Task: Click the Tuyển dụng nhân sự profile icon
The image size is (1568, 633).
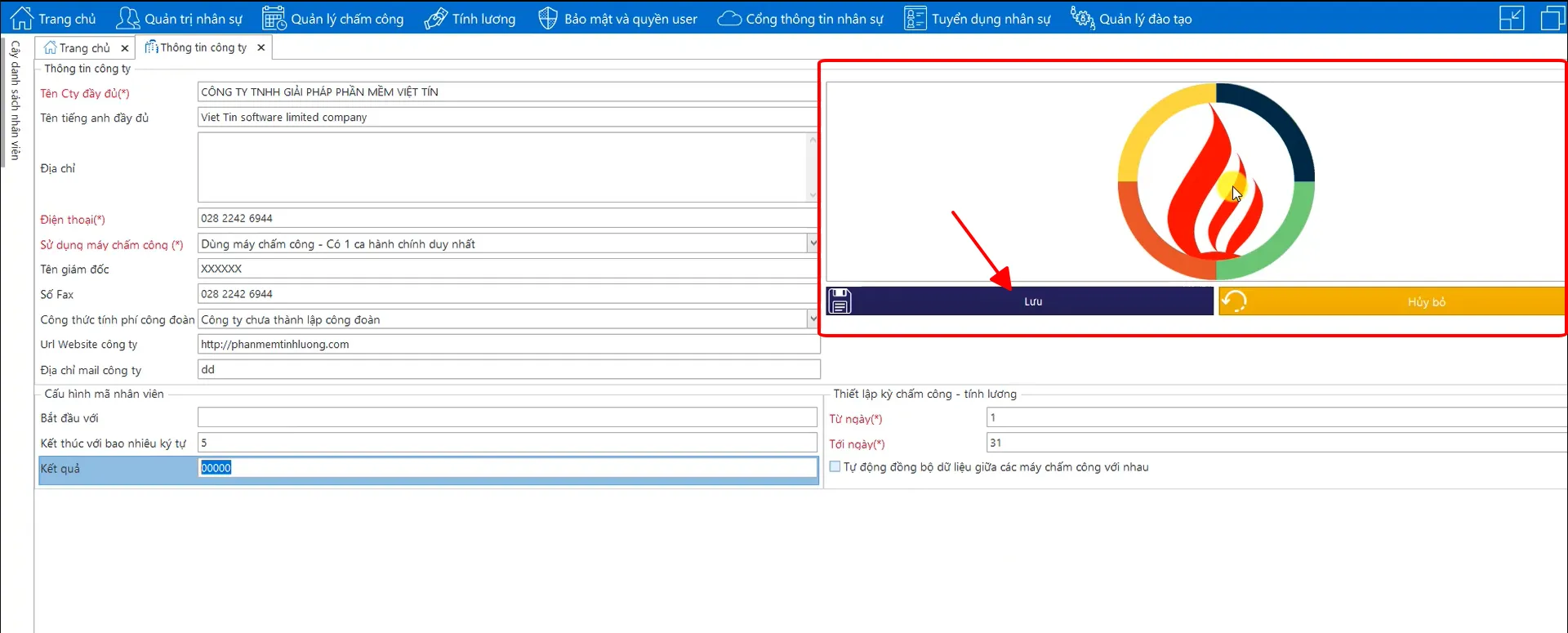Action: tap(915, 18)
